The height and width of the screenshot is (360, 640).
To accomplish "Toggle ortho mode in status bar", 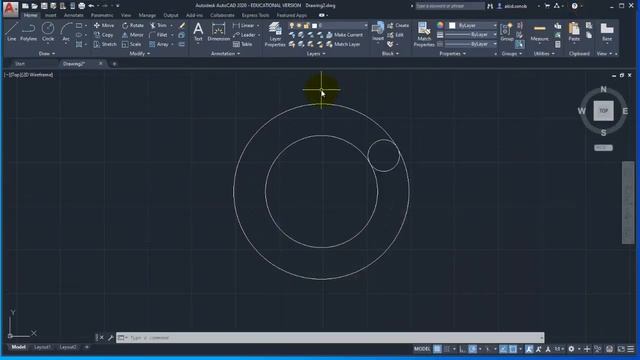I will (462, 349).
